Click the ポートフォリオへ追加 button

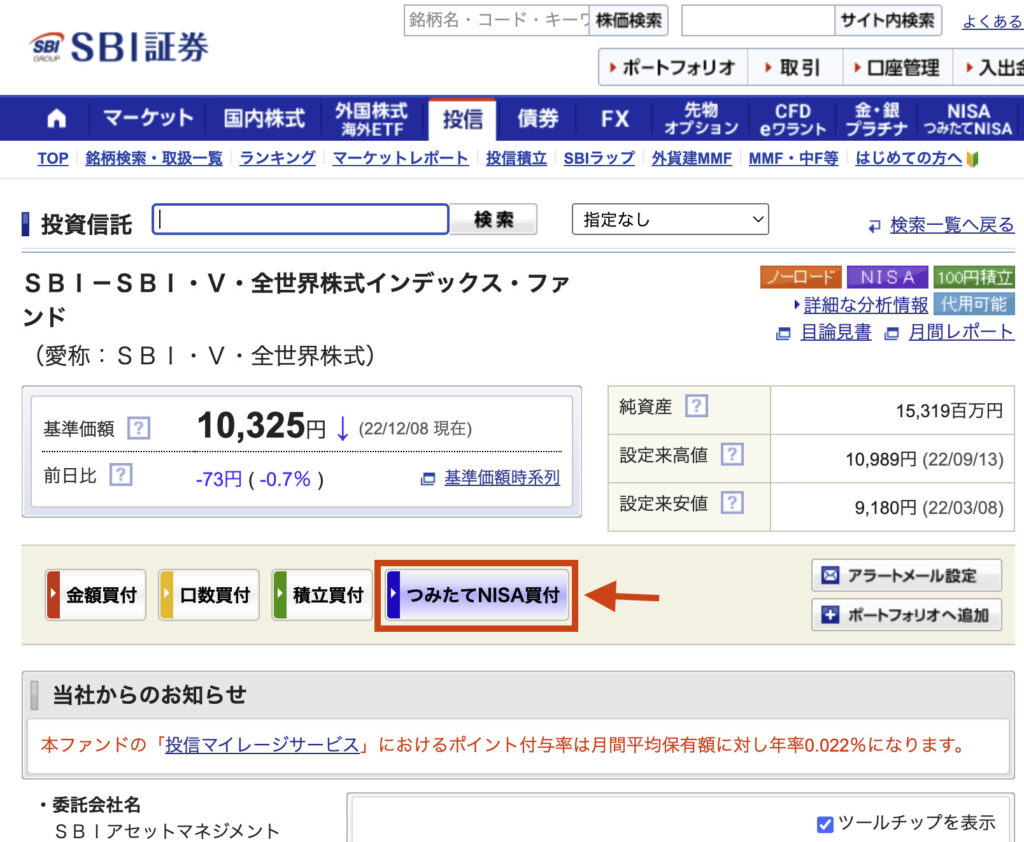pos(906,615)
